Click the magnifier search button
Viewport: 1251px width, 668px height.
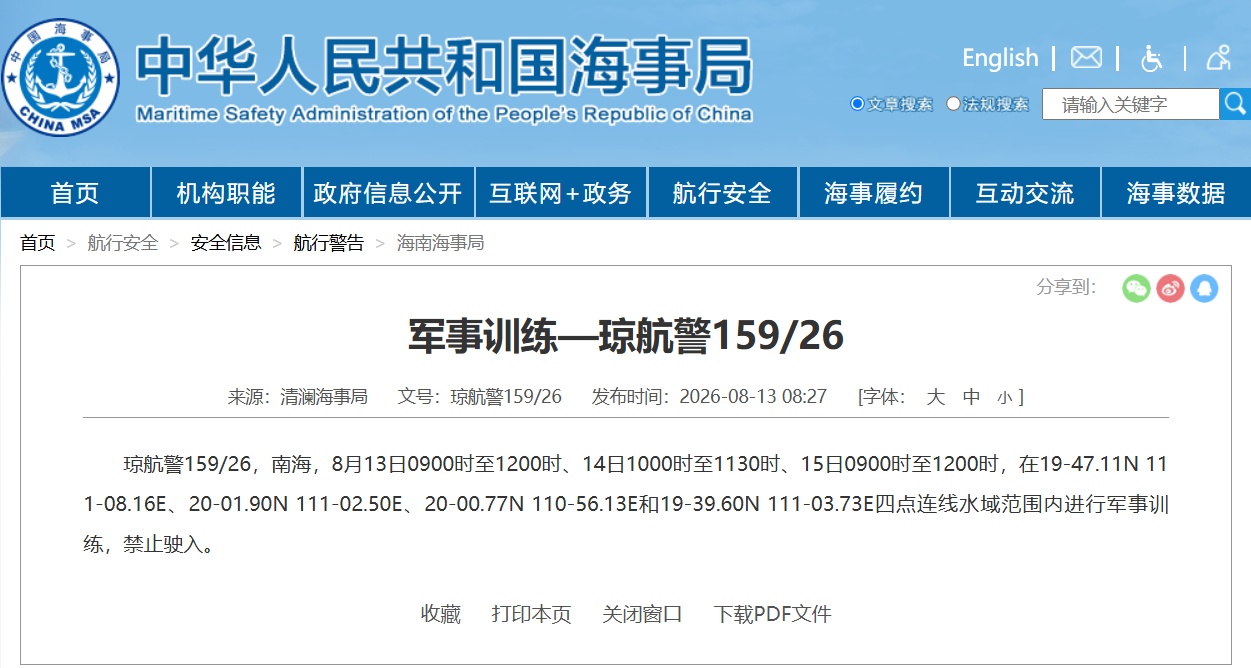(x=1235, y=103)
